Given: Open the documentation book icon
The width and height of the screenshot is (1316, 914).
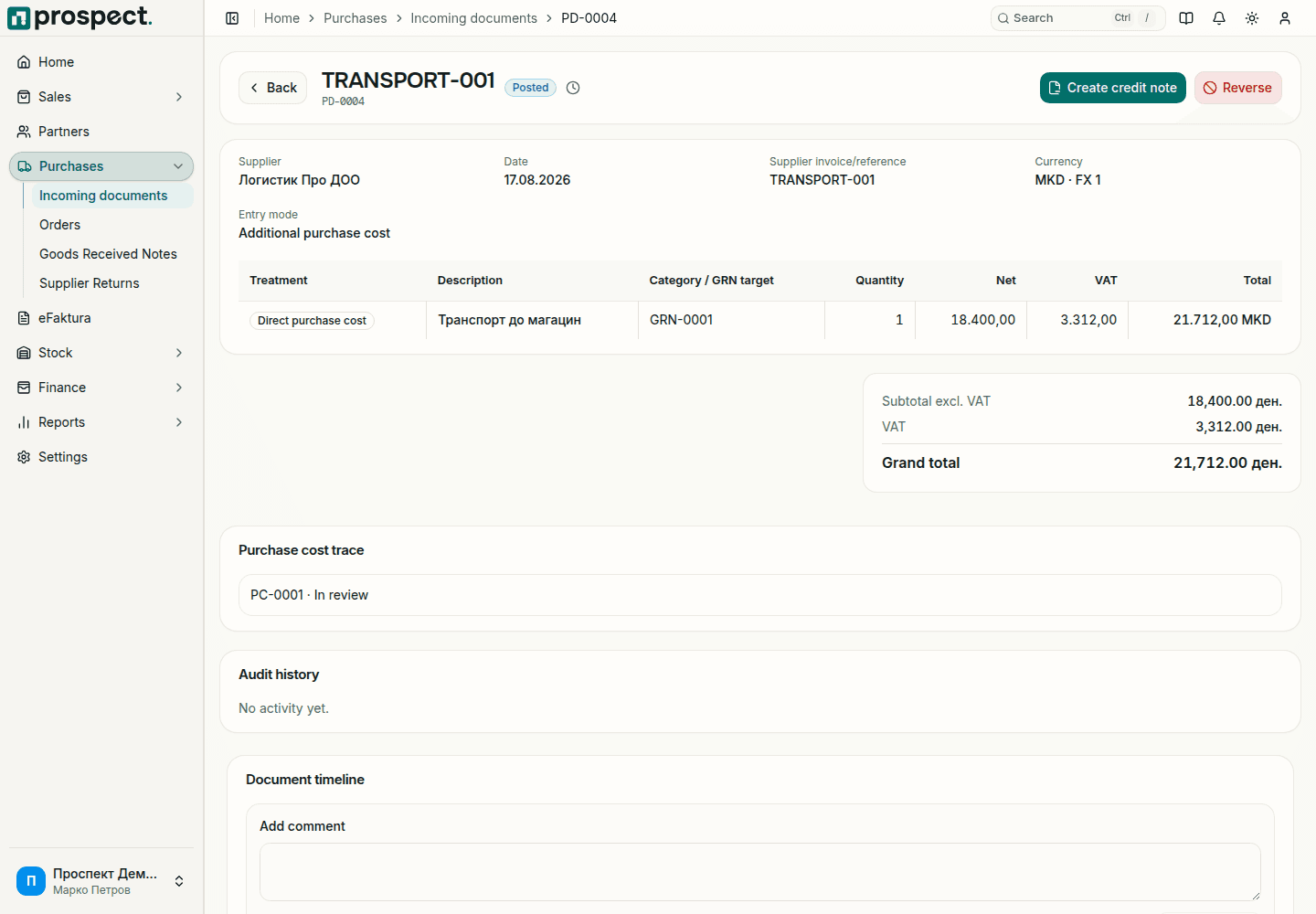Looking at the screenshot, I should click(1186, 18).
